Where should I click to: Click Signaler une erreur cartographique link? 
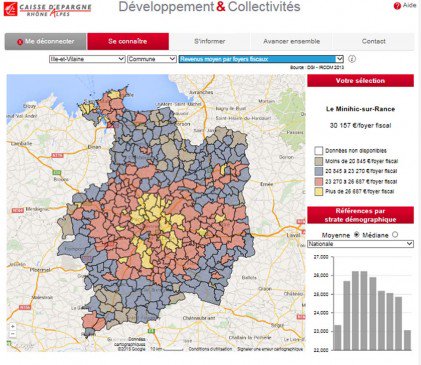pyautogui.click(x=270, y=349)
